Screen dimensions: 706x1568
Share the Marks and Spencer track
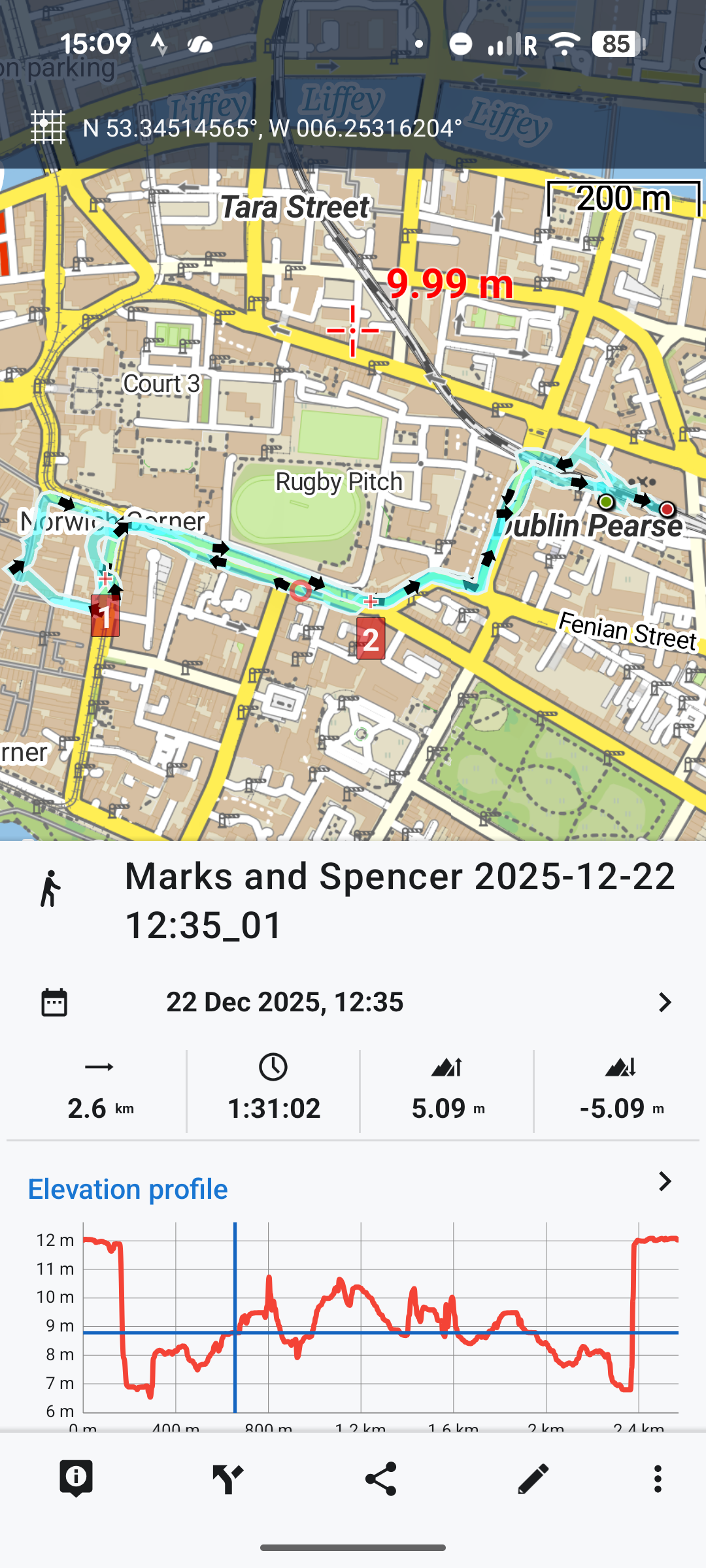coord(380,1478)
